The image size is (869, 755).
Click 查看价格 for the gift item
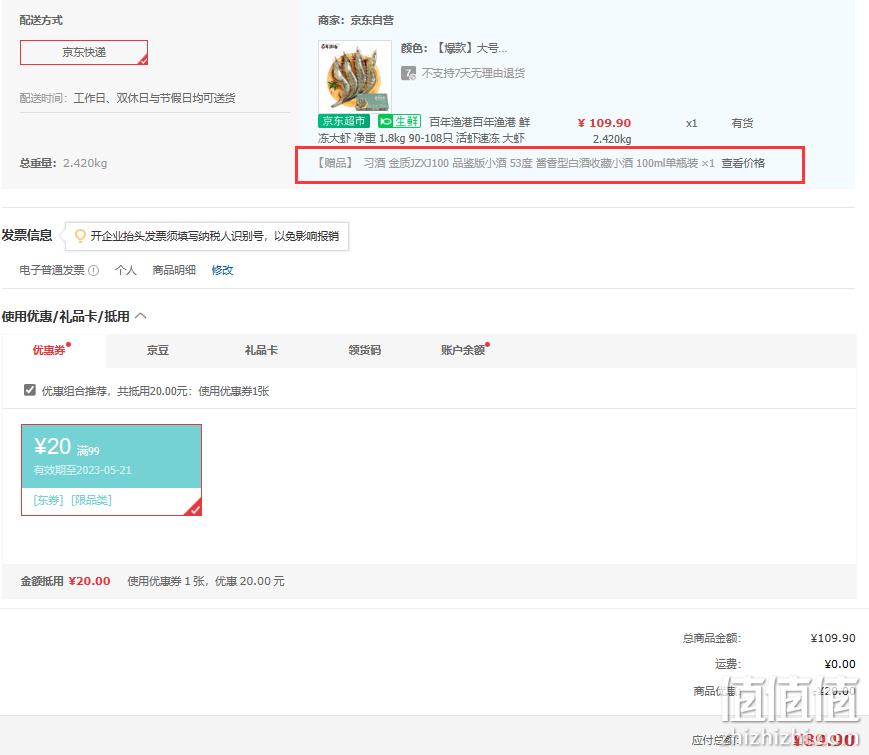coord(743,163)
